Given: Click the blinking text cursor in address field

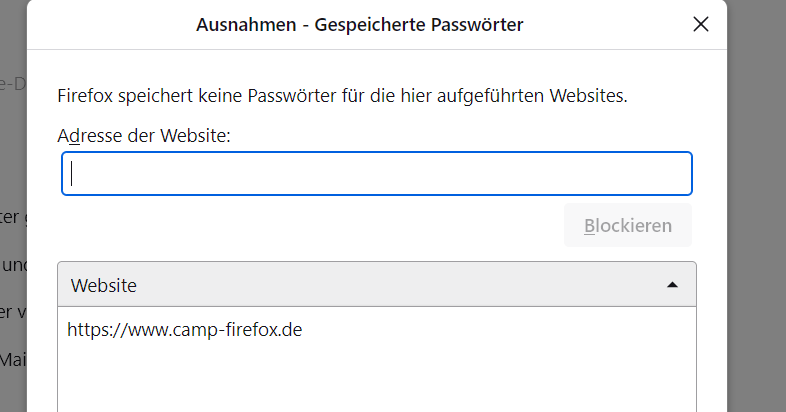Looking at the screenshot, I should [73, 173].
